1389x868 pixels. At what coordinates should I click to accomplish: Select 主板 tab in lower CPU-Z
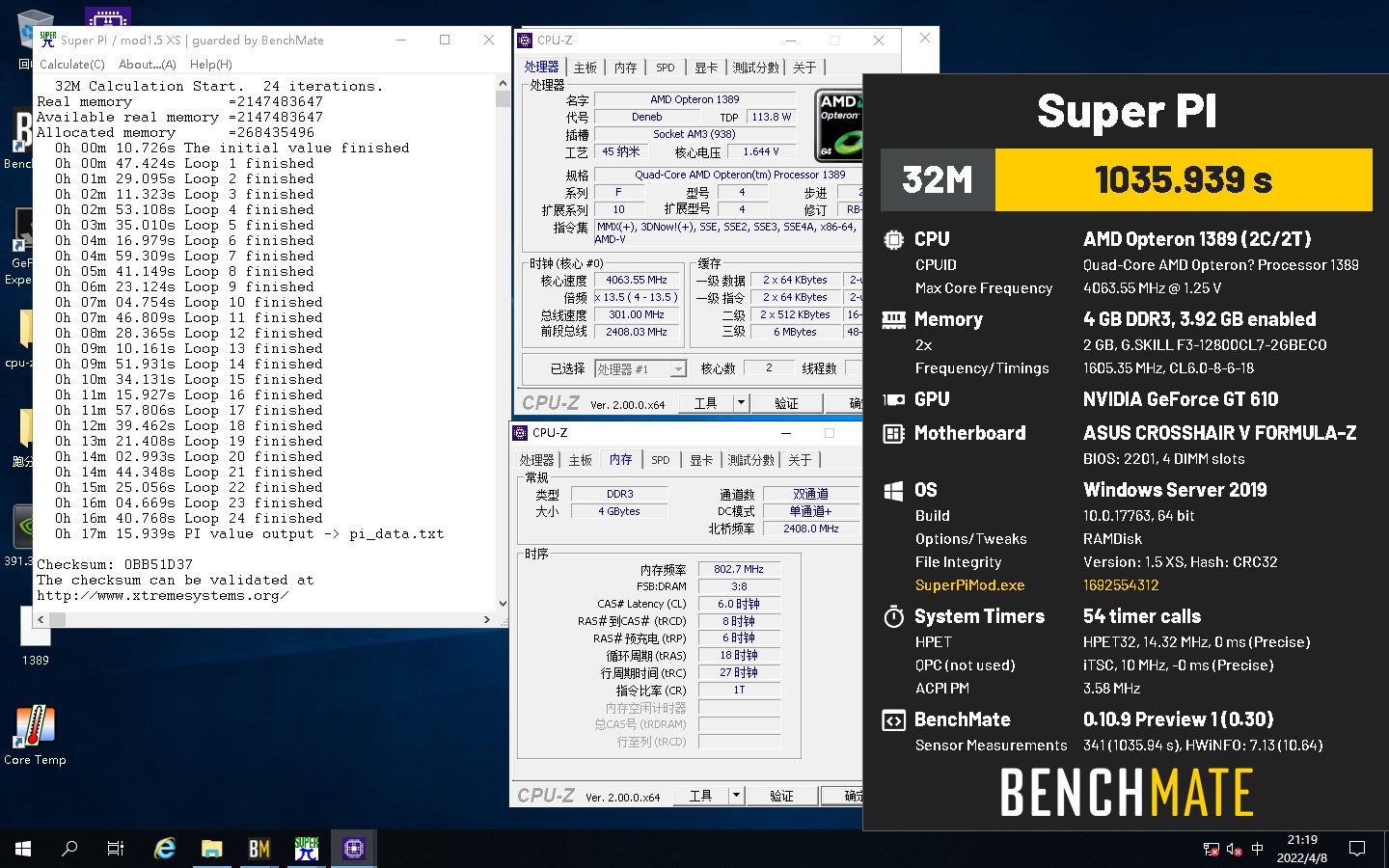coord(581,460)
